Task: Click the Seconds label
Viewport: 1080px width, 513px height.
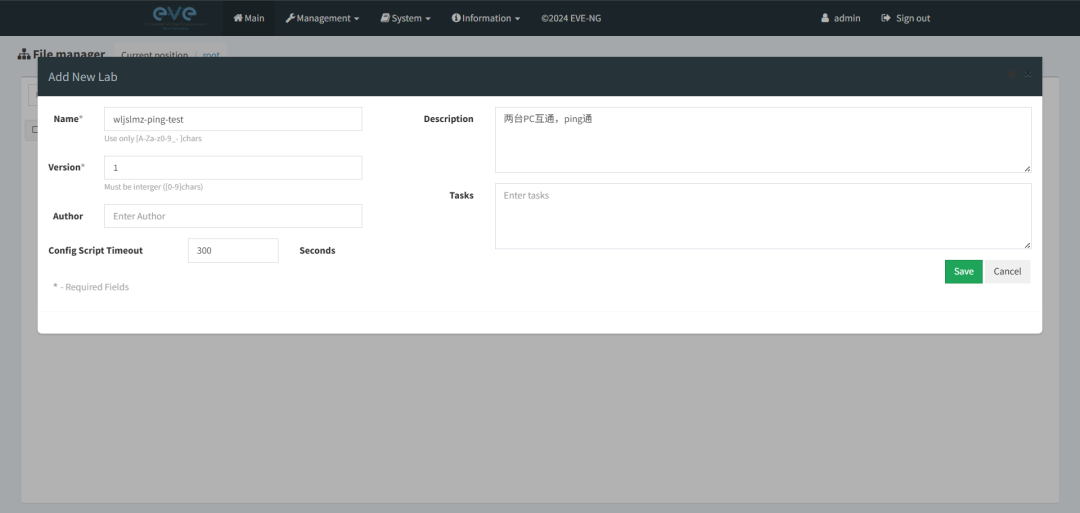Action: [x=318, y=251]
